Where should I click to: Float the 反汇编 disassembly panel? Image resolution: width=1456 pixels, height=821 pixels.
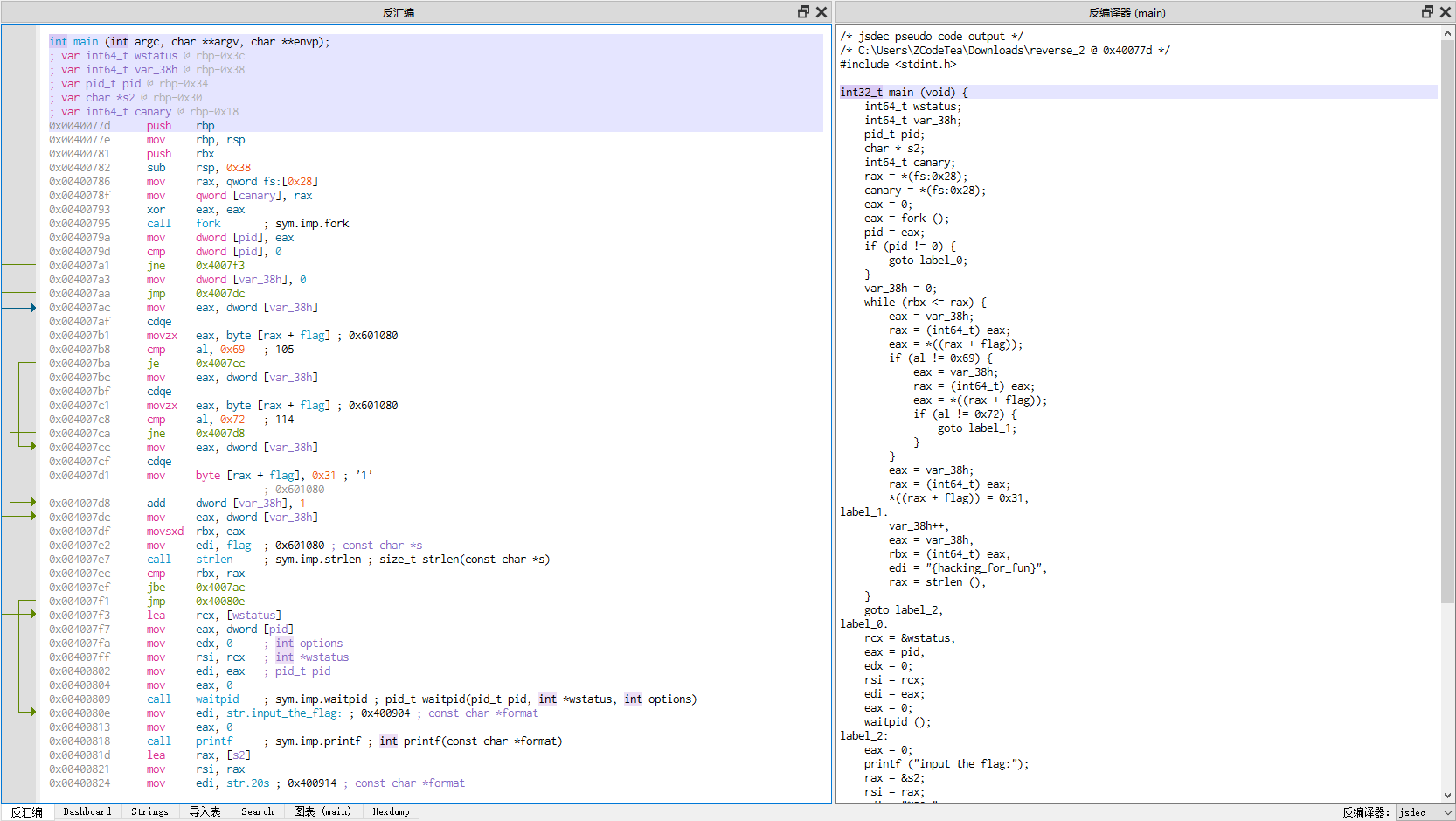click(803, 11)
